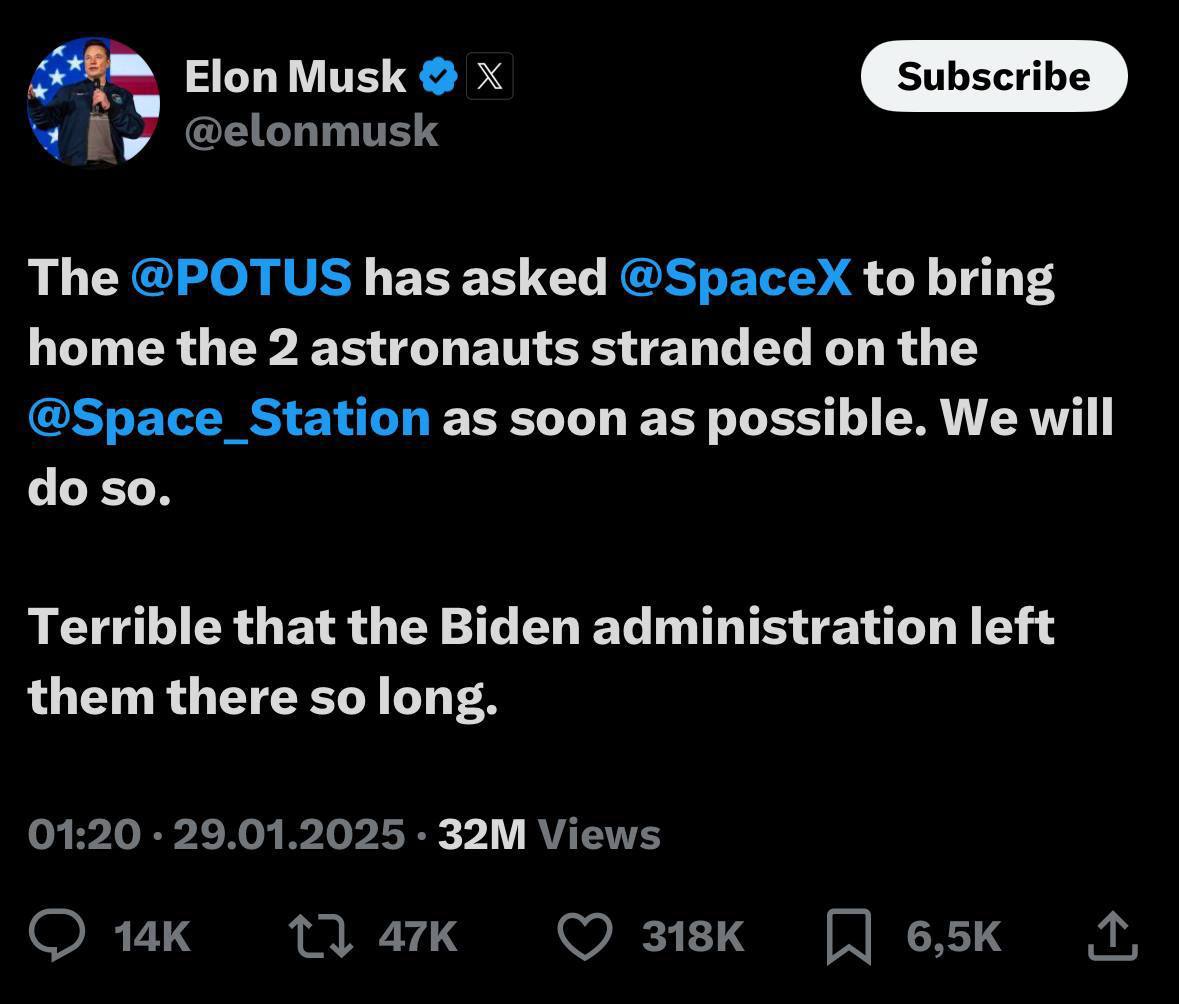Click the X affiliation badge icon

click(x=490, y=77)
